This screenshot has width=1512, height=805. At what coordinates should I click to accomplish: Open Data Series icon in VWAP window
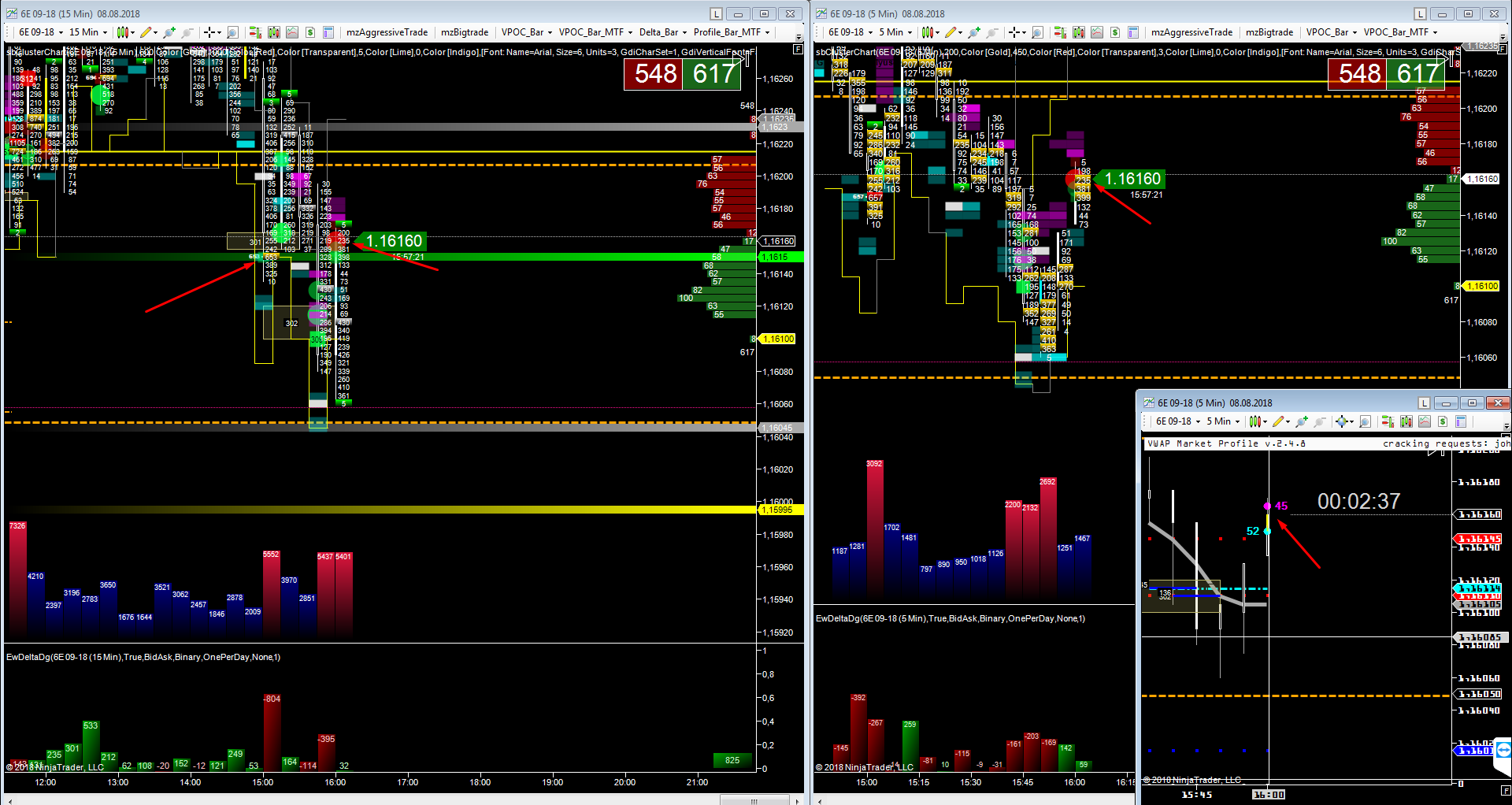pos(1406,421)
